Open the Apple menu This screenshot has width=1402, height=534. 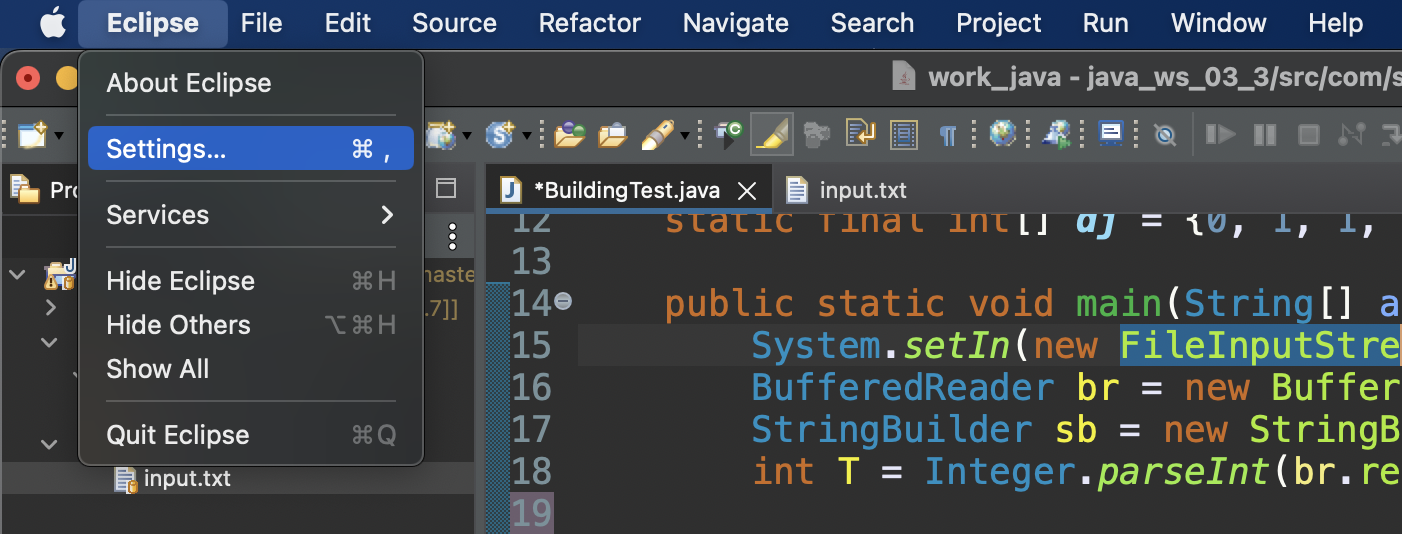coord(52,23)
